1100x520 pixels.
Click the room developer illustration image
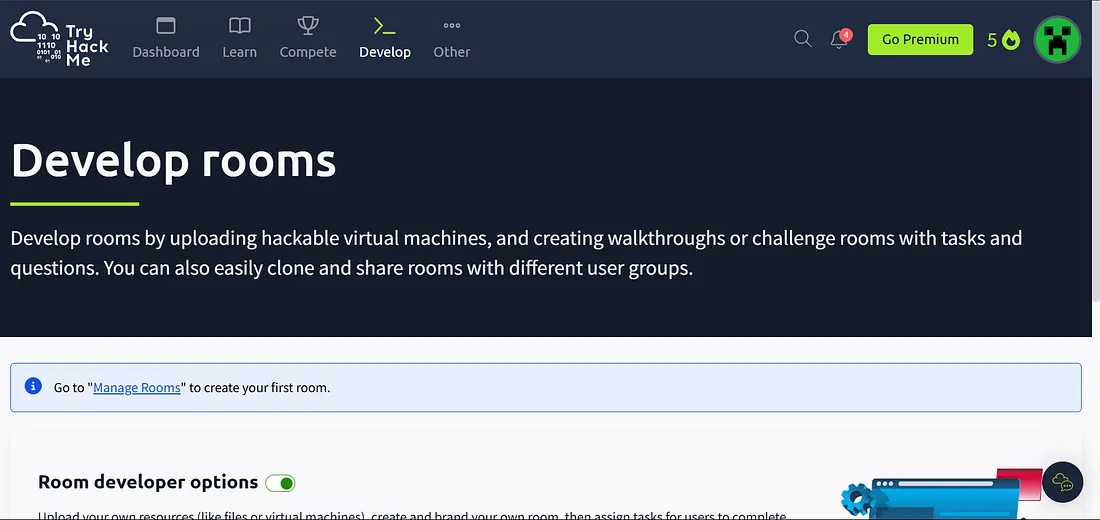click(940, 495)
